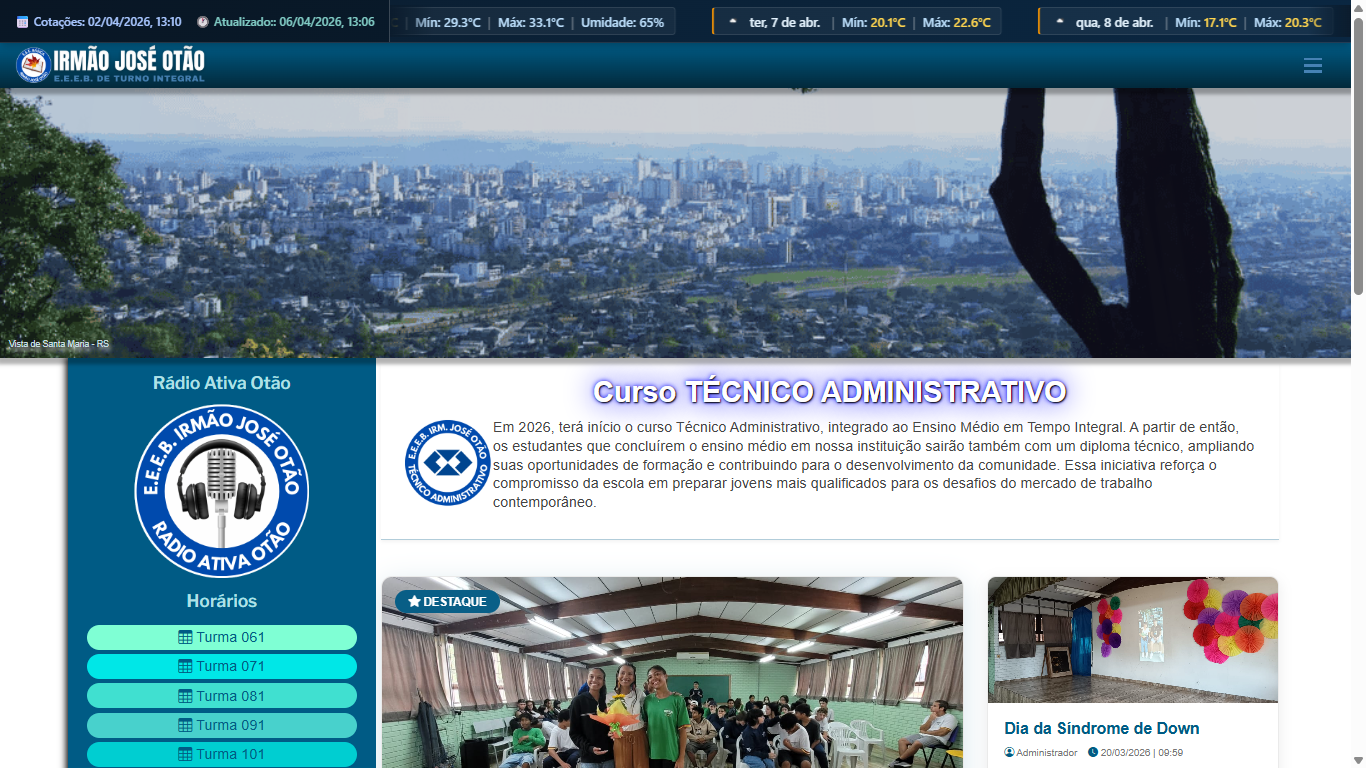This screenshot has width=1366, height=768.
Task: Open the hamburger navigation menu
Action: [x=1313, y=65]
